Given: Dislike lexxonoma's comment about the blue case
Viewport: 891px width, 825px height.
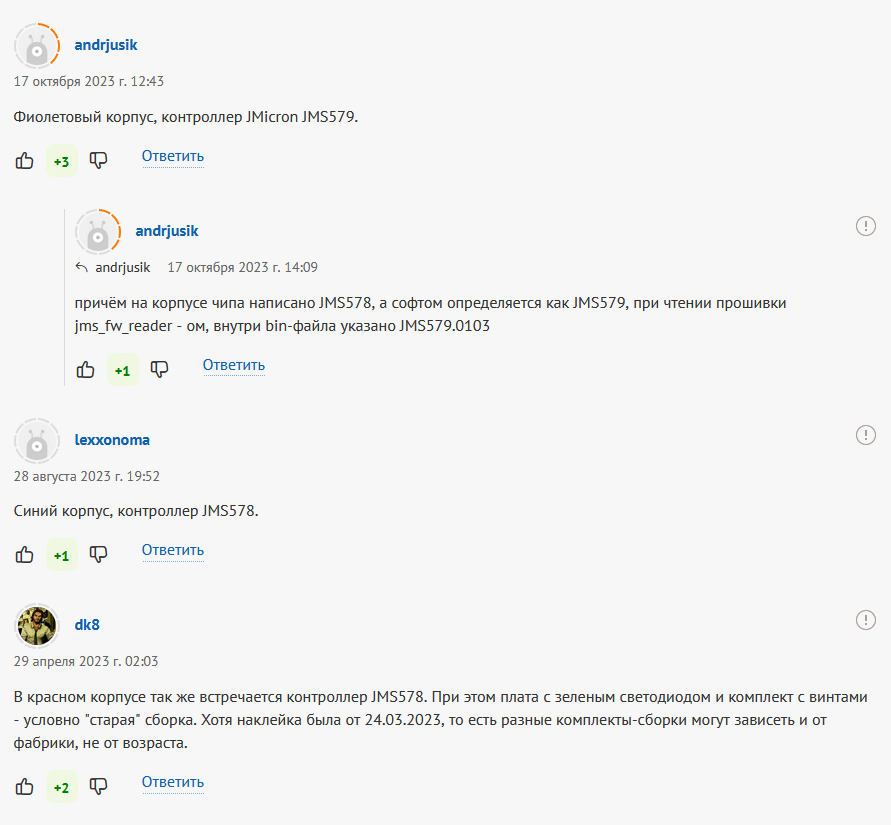Looking at the screenshot, I should click(98, 555).
